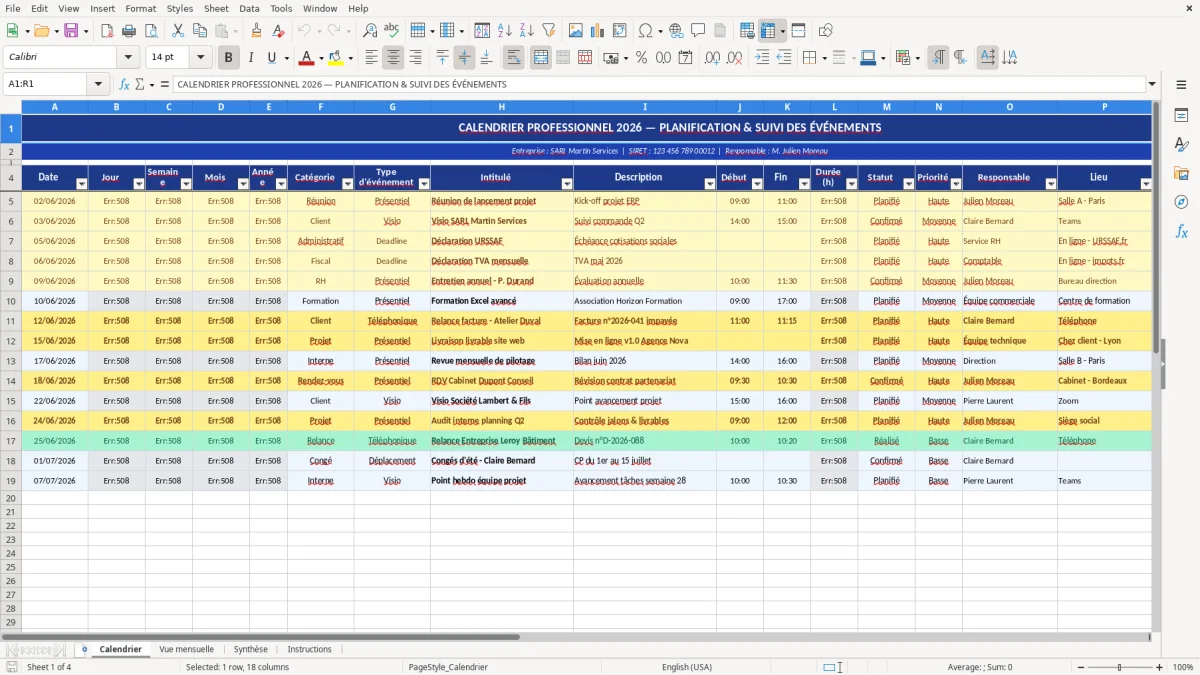Open the Date column filter dropdown
The height and width of the screenshot is (675, 1200).
[80, 184]
